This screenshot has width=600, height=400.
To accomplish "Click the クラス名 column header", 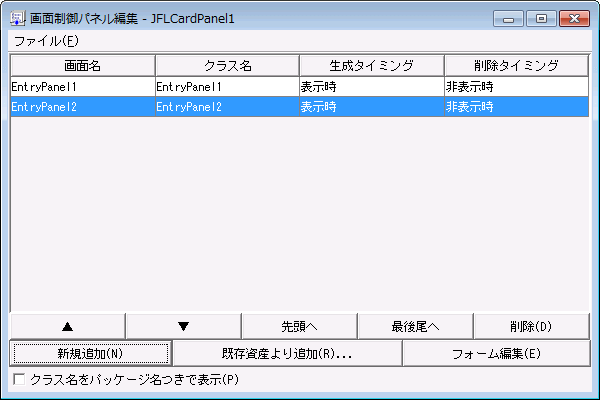I will click(227, 66).
